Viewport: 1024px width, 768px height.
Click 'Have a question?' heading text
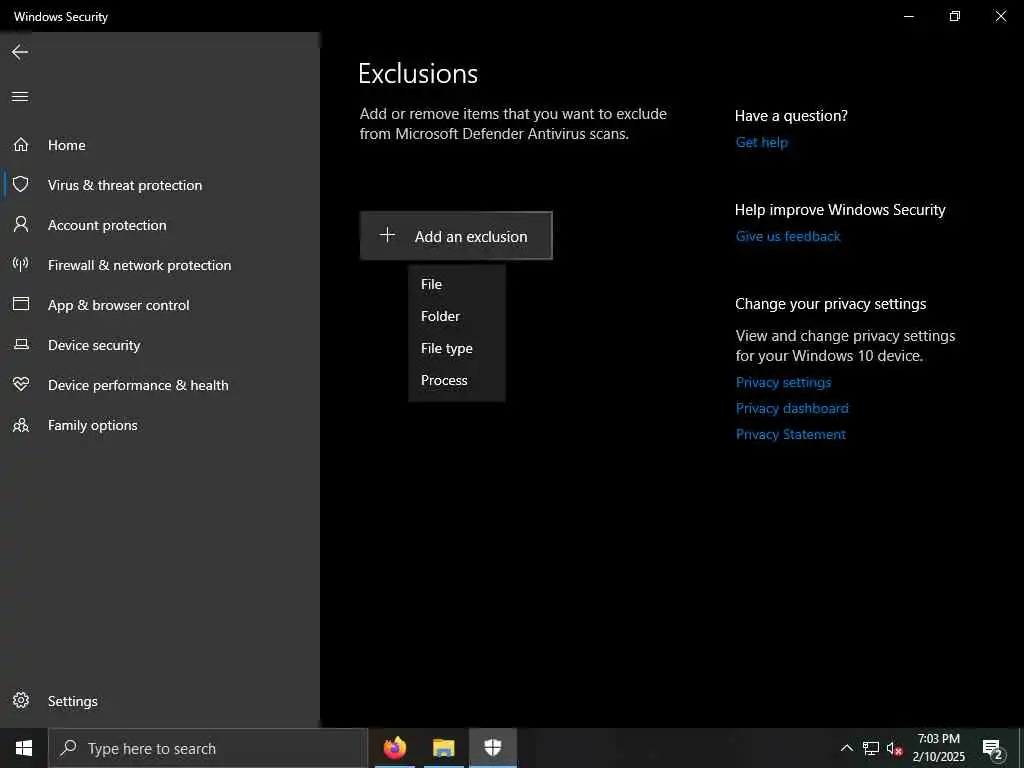click(791, 116)
